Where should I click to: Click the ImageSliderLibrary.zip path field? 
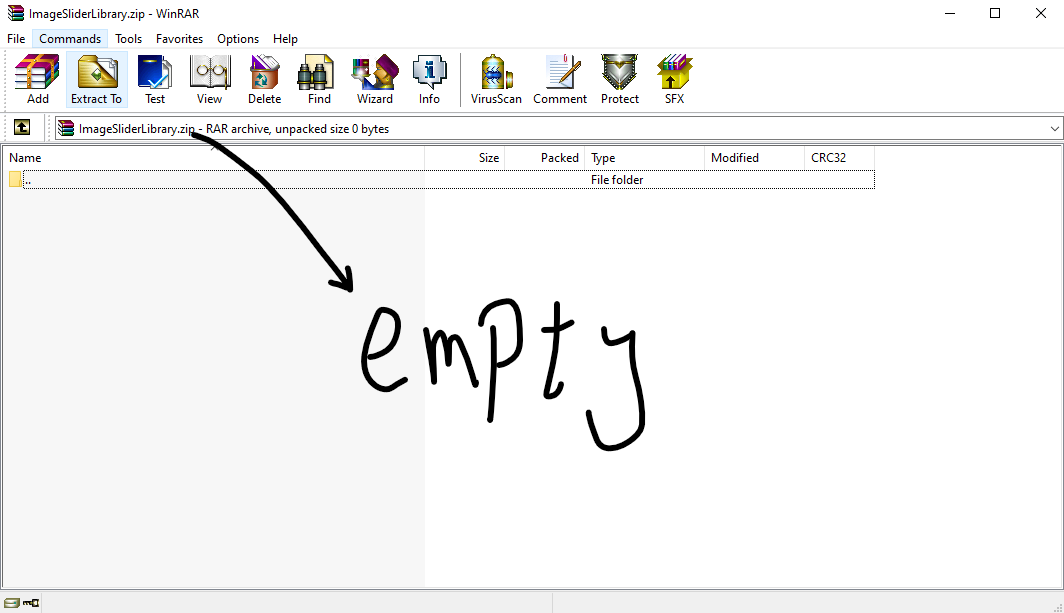[558, 128]
